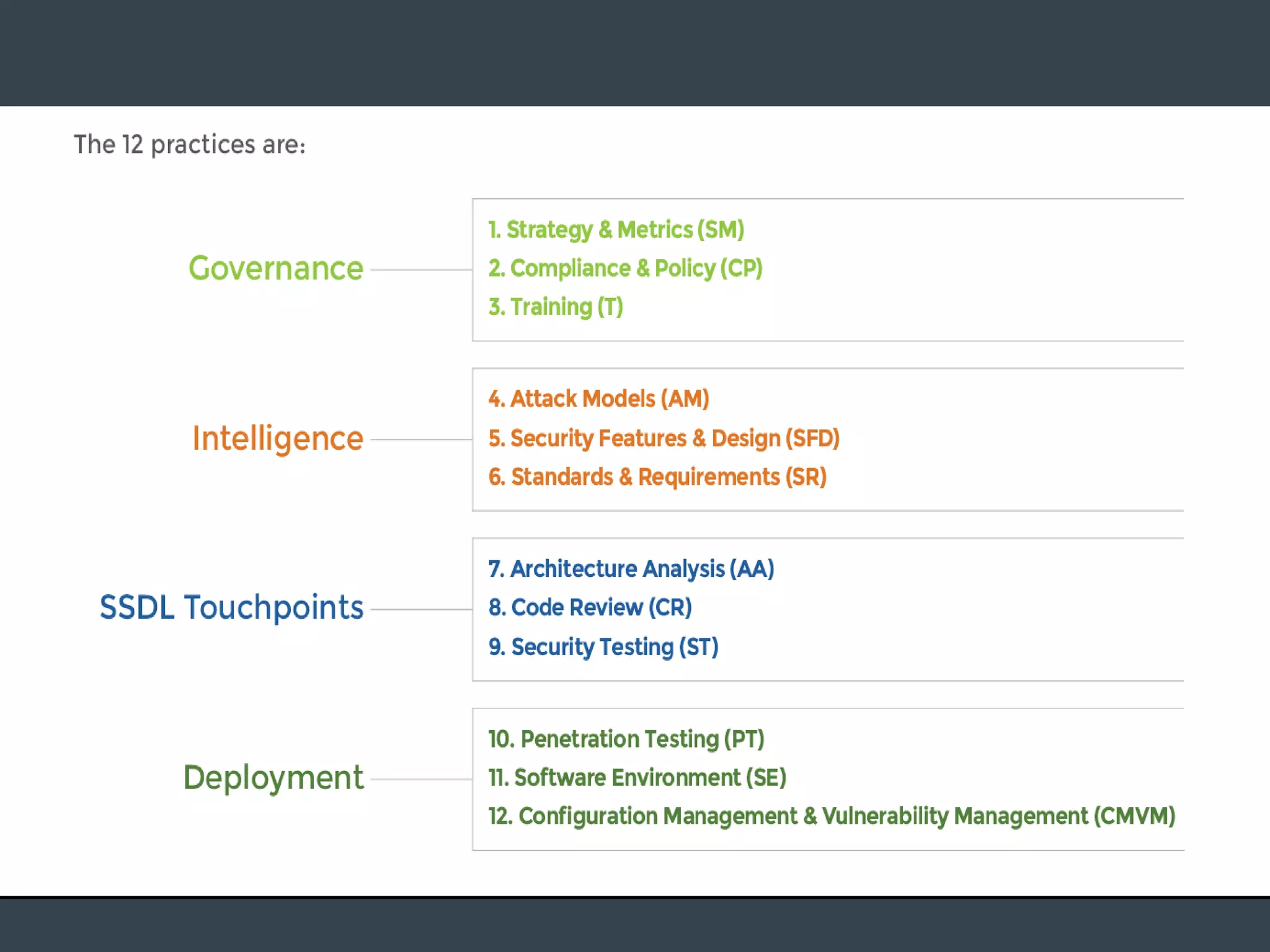Click the Intelligence category label

point(277,439)
